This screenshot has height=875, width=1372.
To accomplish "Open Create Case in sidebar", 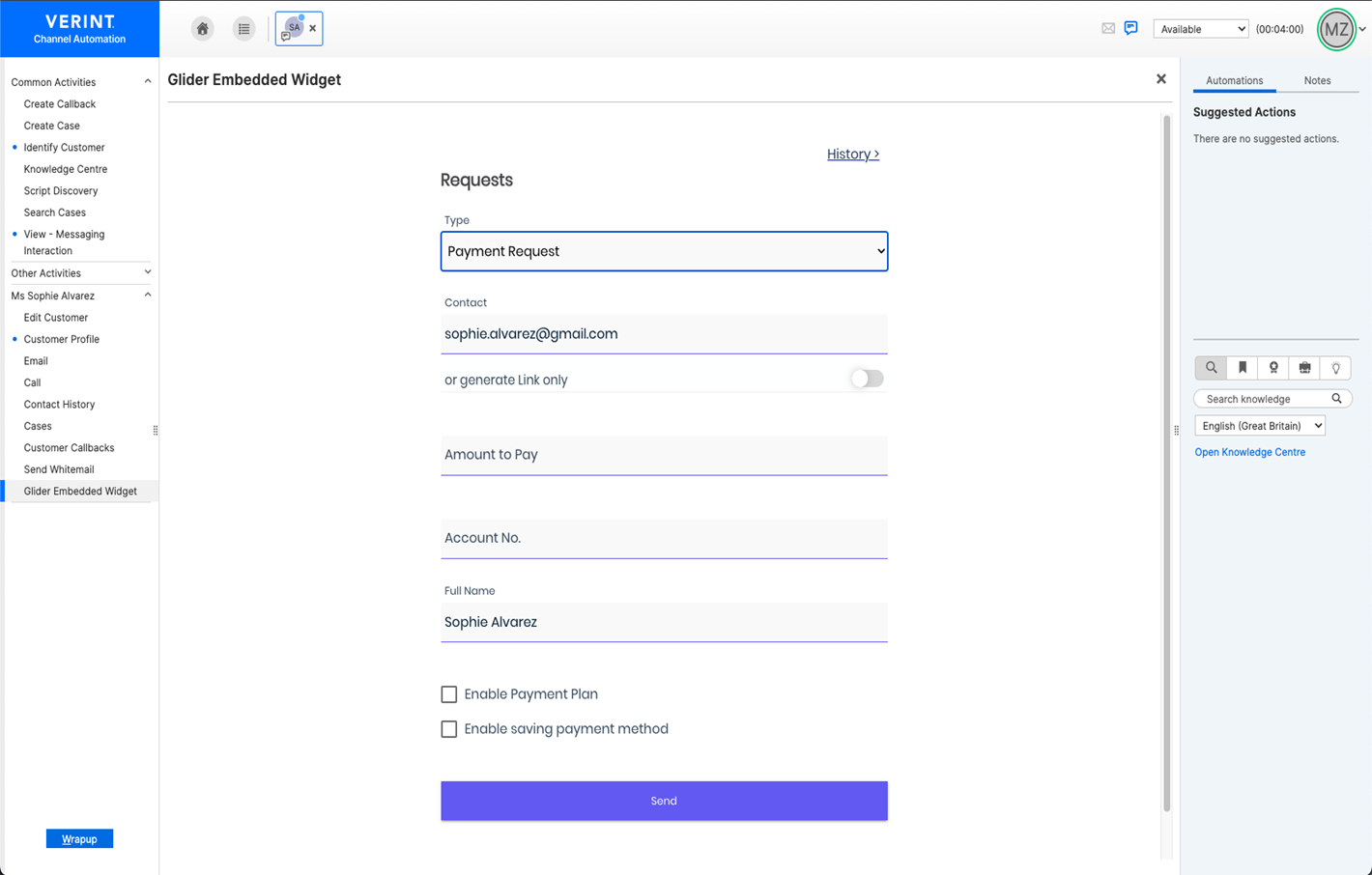I will 52,126.
